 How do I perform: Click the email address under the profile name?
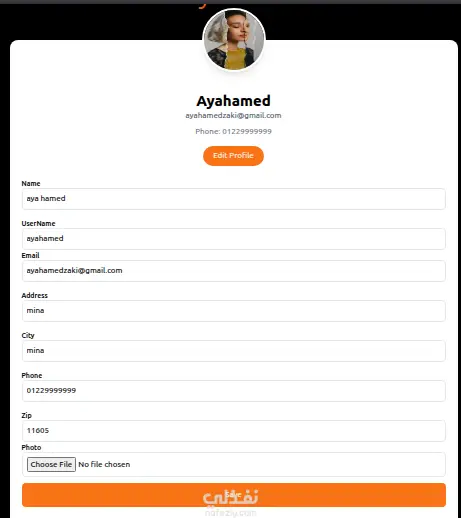pos(233,115)
